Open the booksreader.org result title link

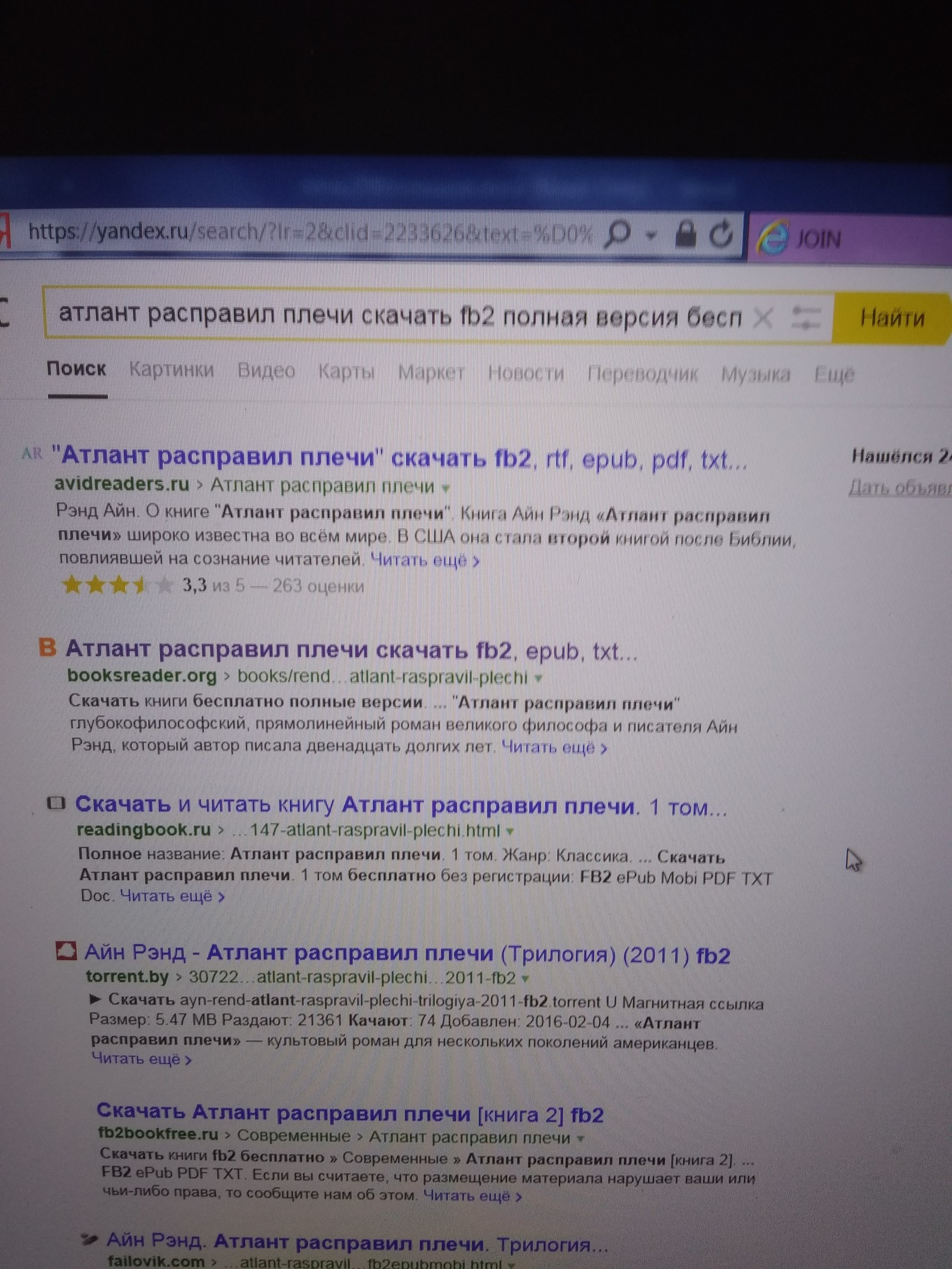pos(352,650)
